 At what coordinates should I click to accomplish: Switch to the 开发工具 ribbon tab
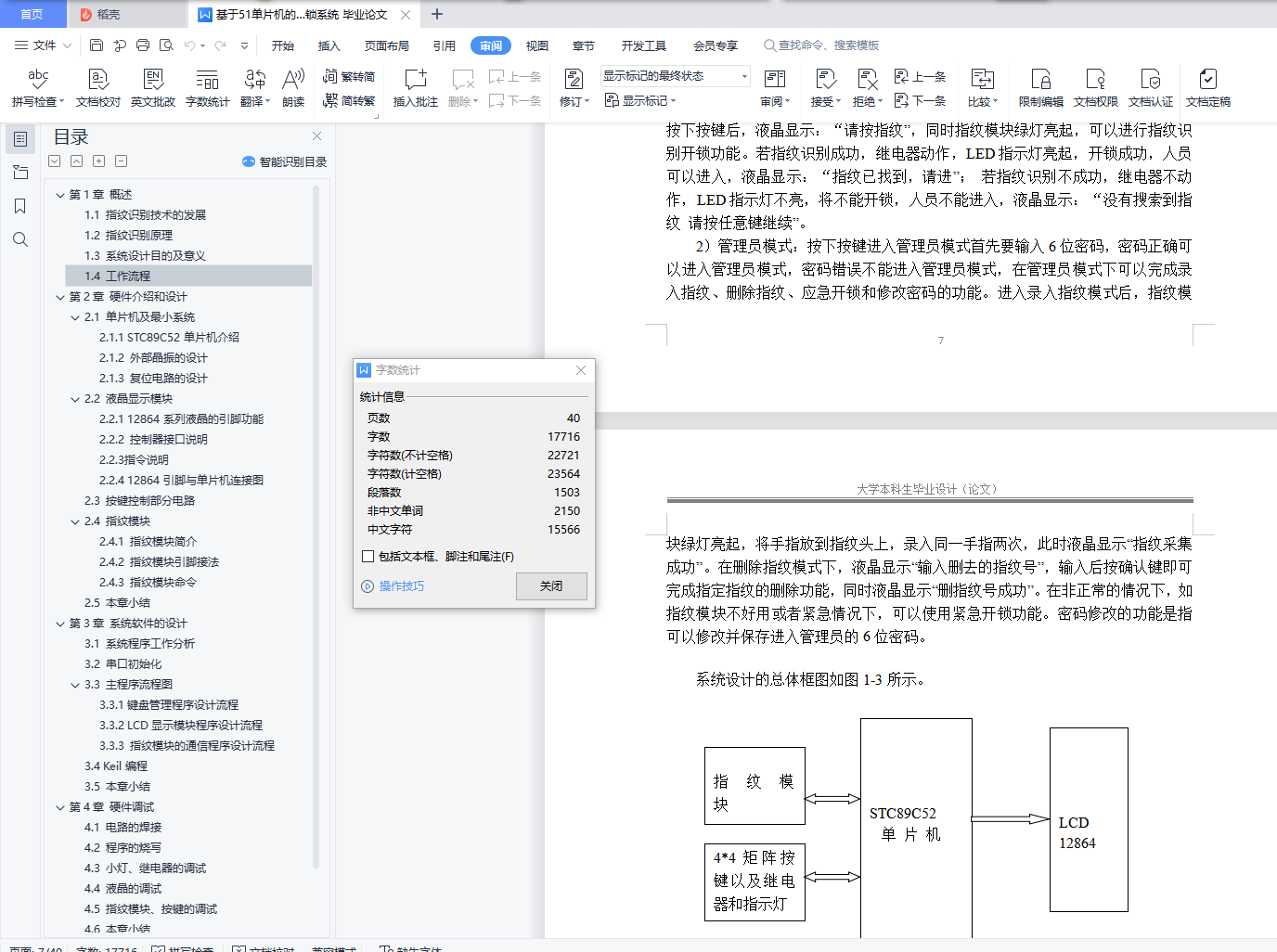click(x=644, y=45)
